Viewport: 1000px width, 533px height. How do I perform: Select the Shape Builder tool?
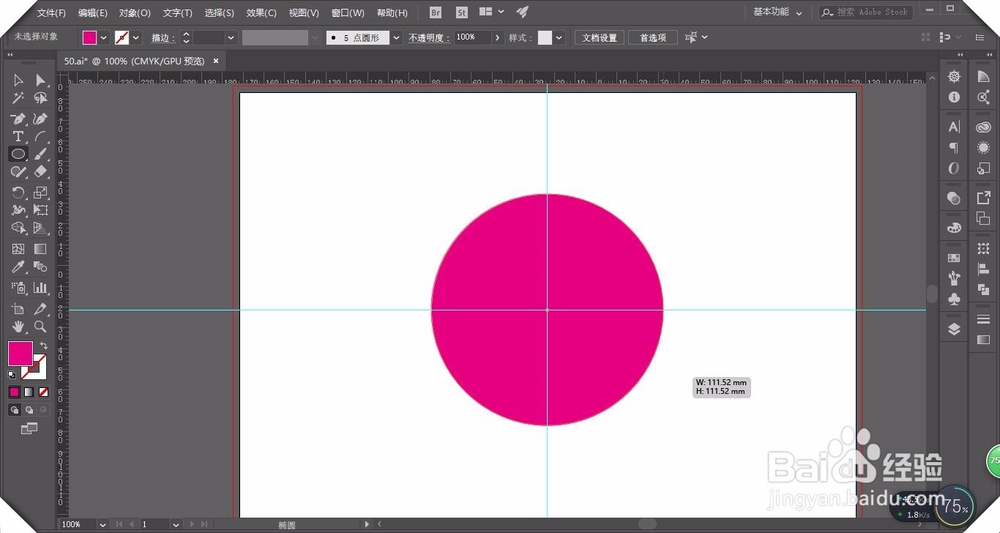click(x=18, y=228)
